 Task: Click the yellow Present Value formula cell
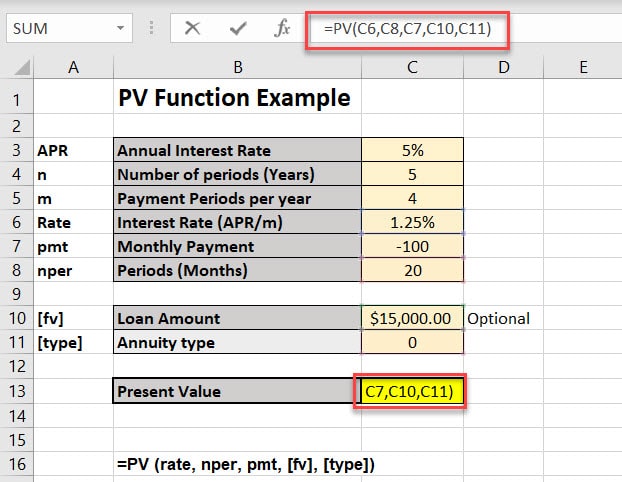412,391
